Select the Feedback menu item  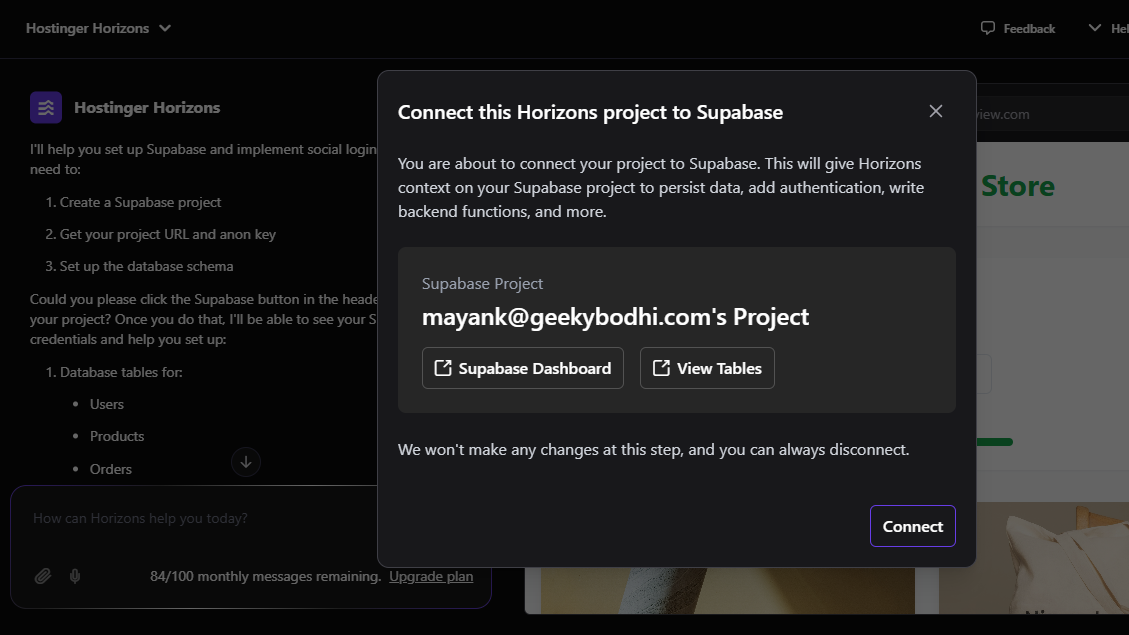pyautogui.click(x=1017, y=28)
